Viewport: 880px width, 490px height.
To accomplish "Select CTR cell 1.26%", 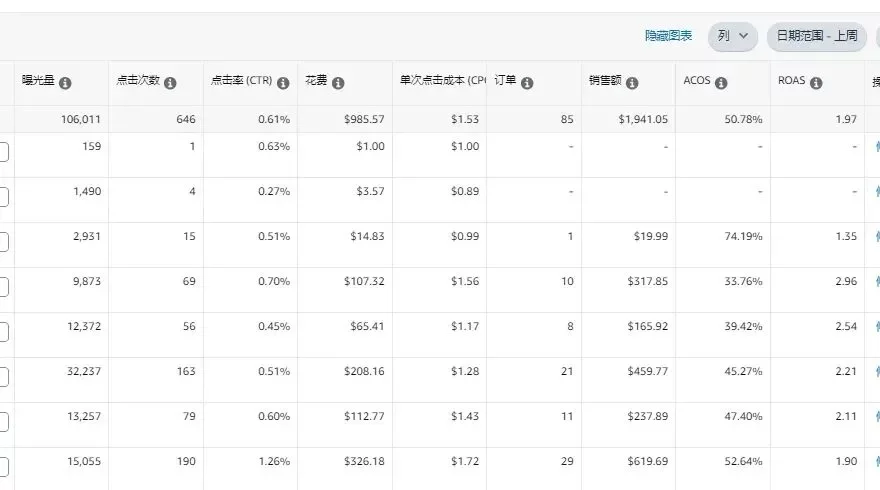I will click(274, 461).
